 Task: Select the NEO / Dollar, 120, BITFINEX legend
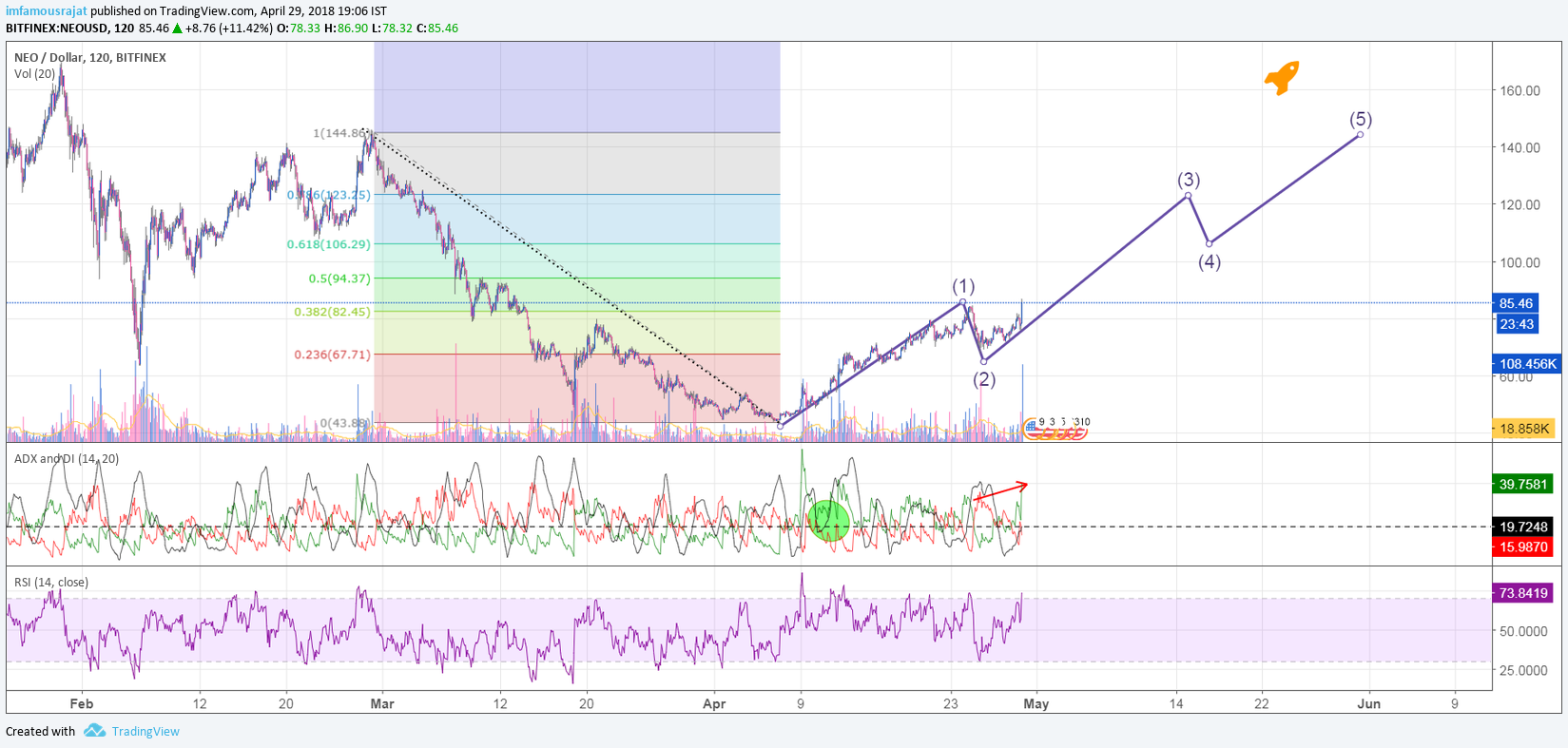pyautogui.click(x=90, y=57)
